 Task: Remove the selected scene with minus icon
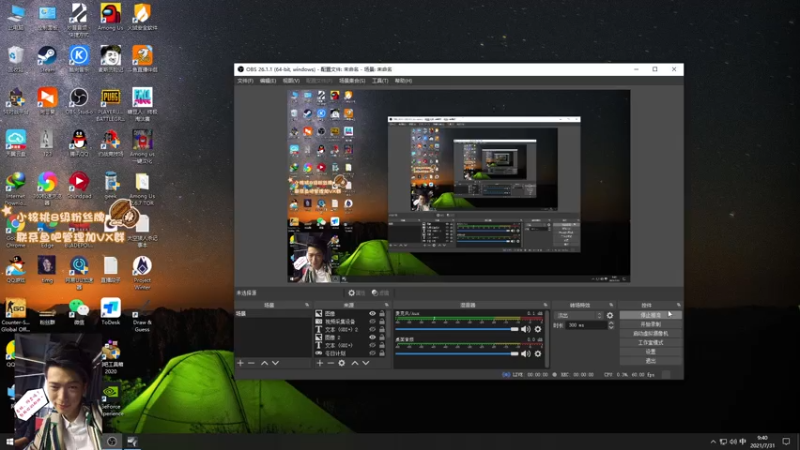[251, 363]
